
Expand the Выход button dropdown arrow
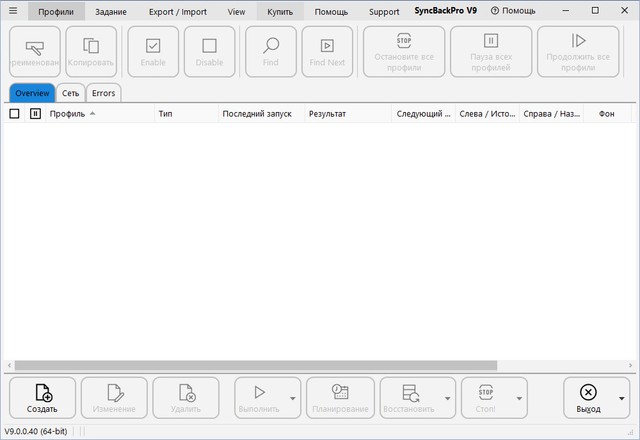pyautogui.click(x=623, y=398)
